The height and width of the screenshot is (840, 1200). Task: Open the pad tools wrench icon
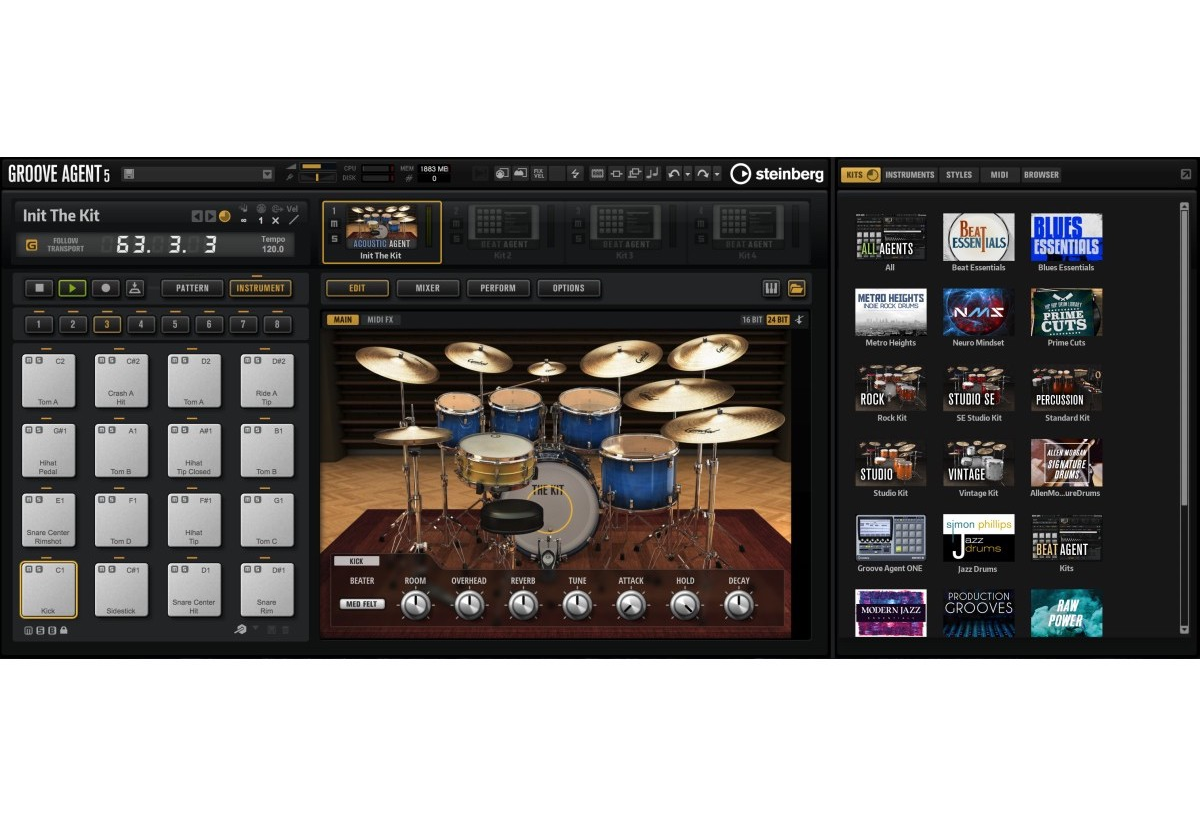(x=241, y=629)
